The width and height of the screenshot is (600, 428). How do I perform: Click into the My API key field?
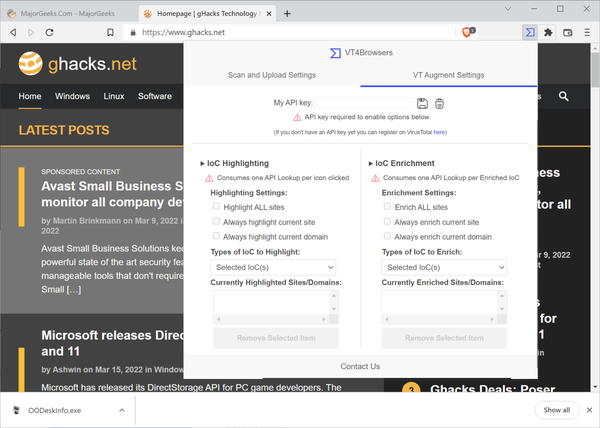pyautogui.click(x=364, y=103)
